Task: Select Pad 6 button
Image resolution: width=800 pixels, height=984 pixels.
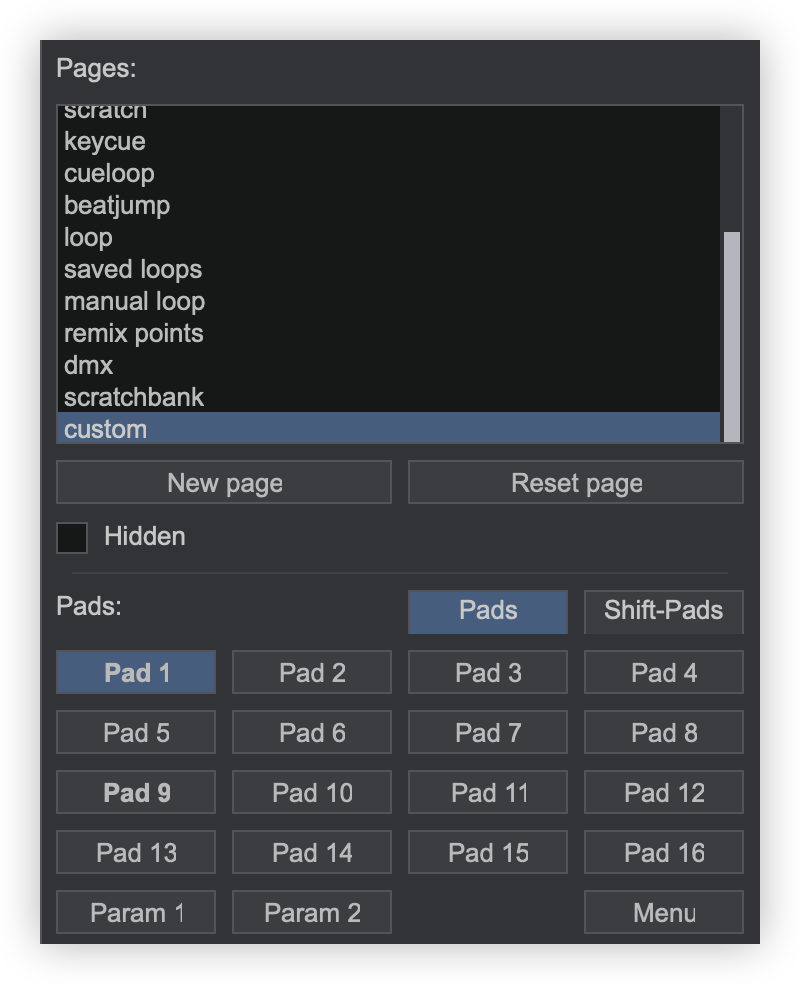Action: tap(312, 732)
